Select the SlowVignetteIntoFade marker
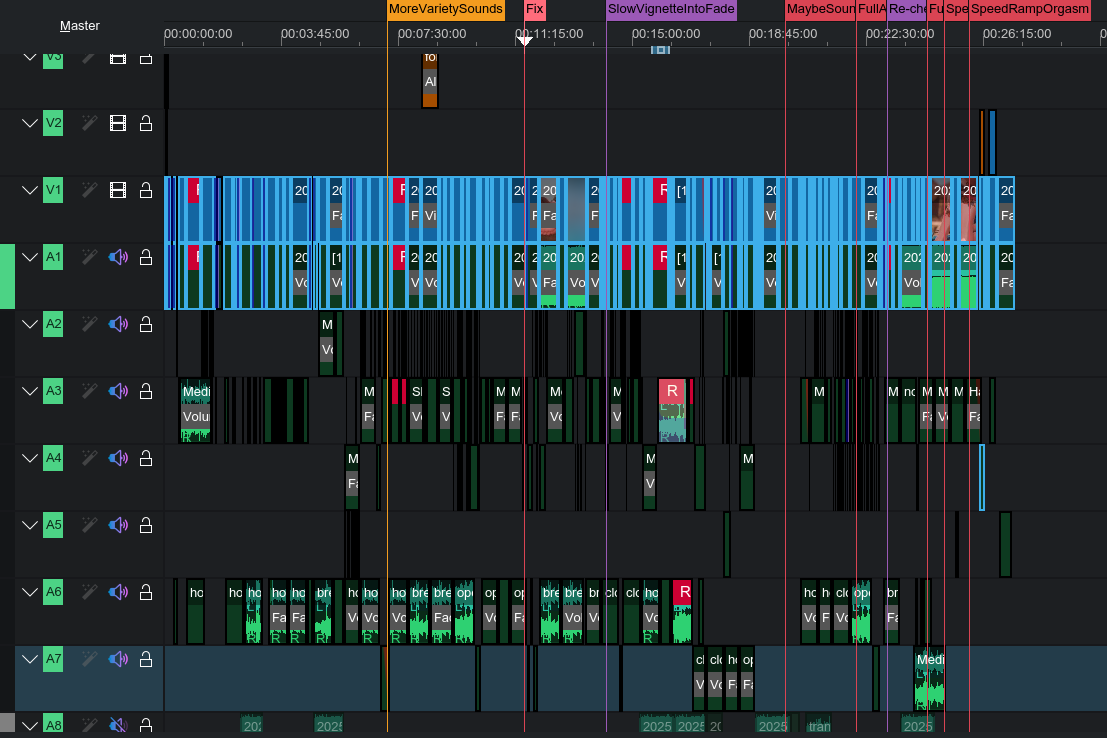Screen dimensions: 1107x738 pyautogui.click(x=671, y=9)
